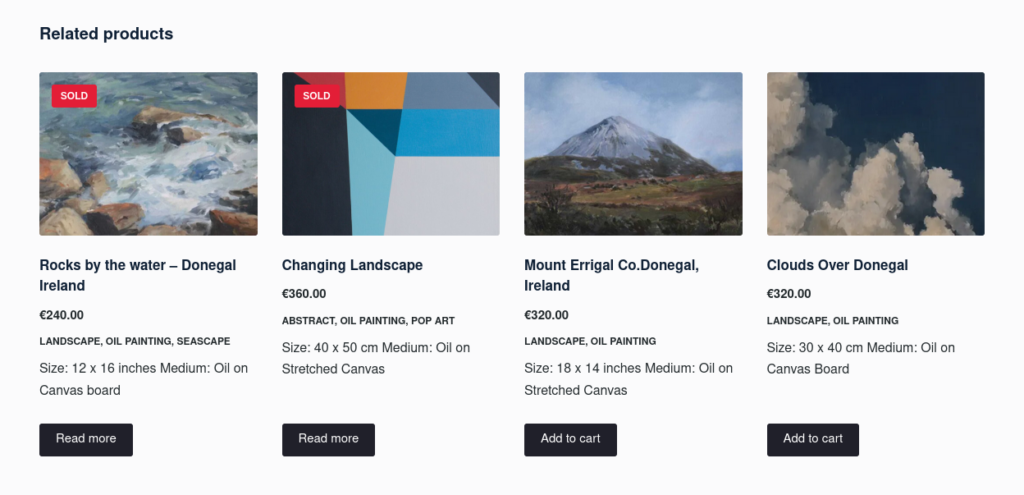
Task: Open the Abstract category link
Action: click(308, 321)
